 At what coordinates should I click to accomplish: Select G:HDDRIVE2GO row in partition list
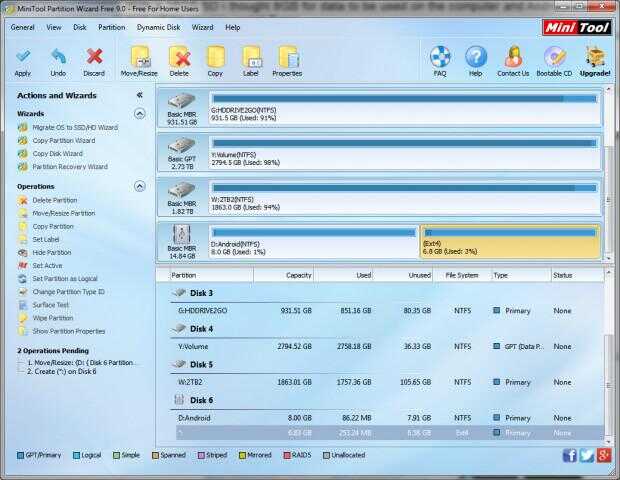(x=389, y=311)
